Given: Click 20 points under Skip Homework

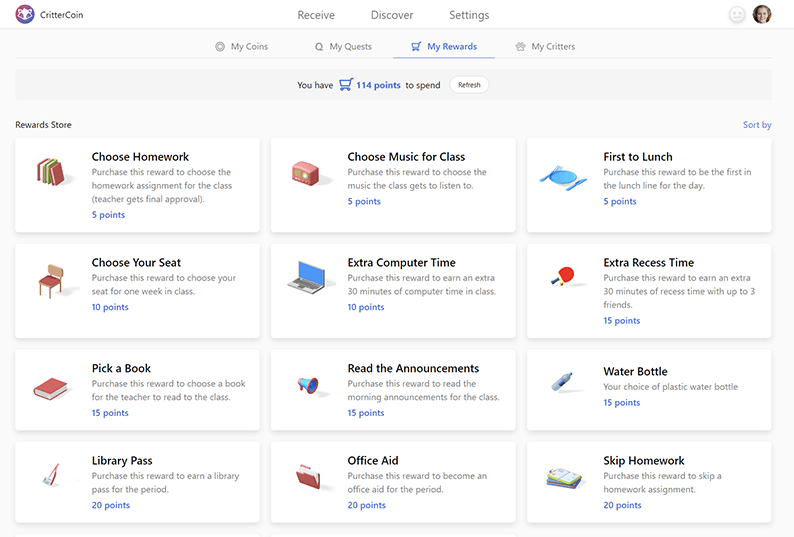Looking at the screenshot, I should (622, 505).
